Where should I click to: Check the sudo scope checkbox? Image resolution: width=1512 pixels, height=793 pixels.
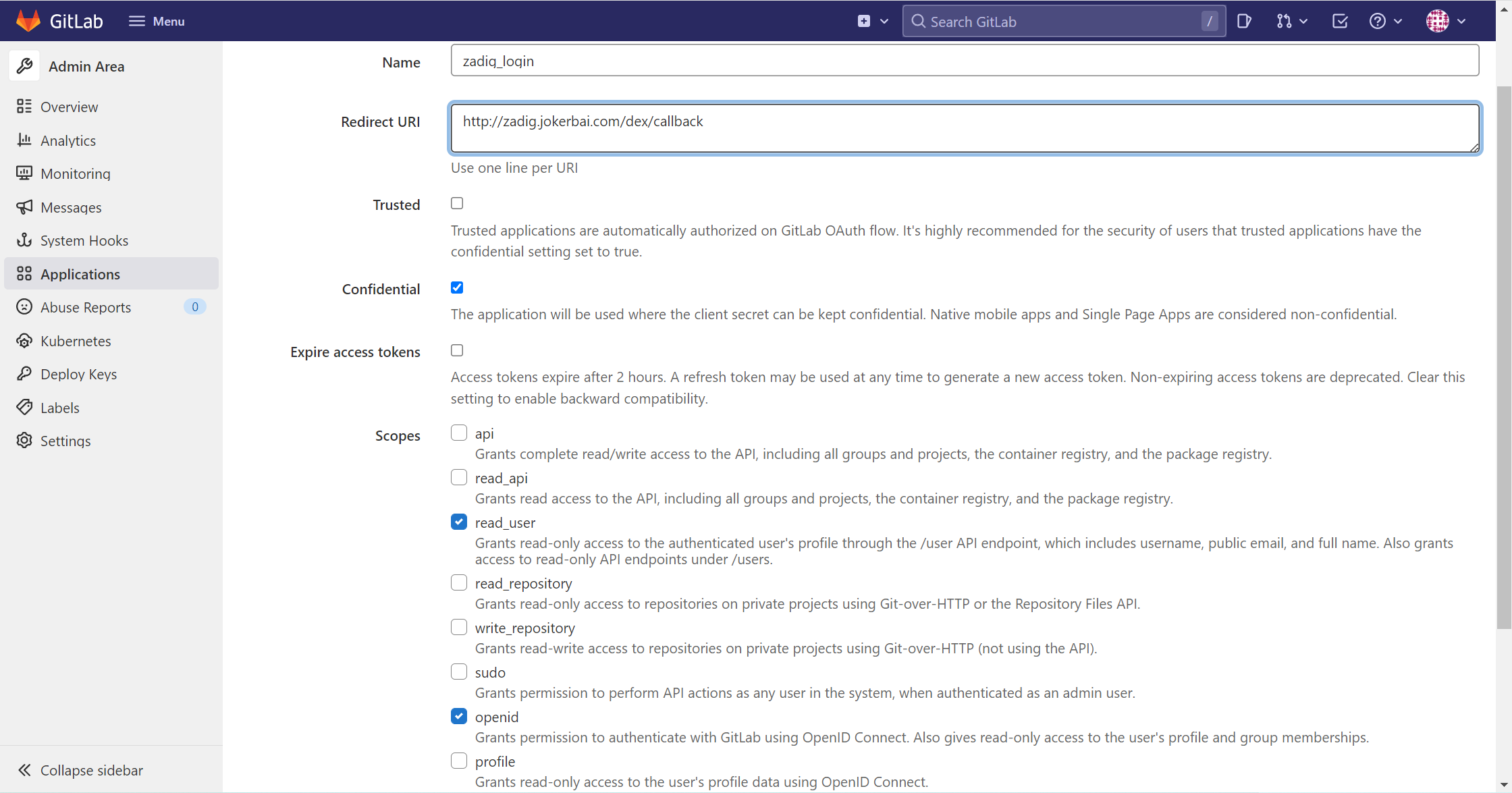click(459, 672)
